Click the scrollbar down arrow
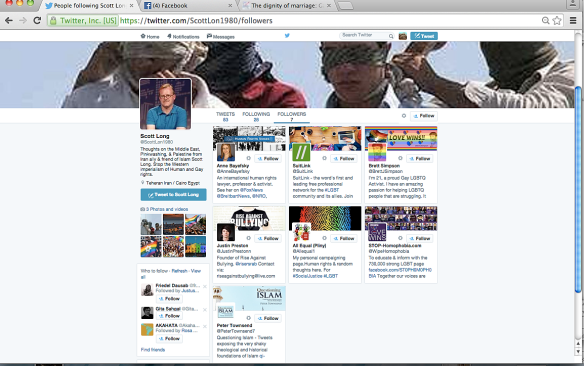The height and width of the screenshot is (366, 584). (578, 351)
